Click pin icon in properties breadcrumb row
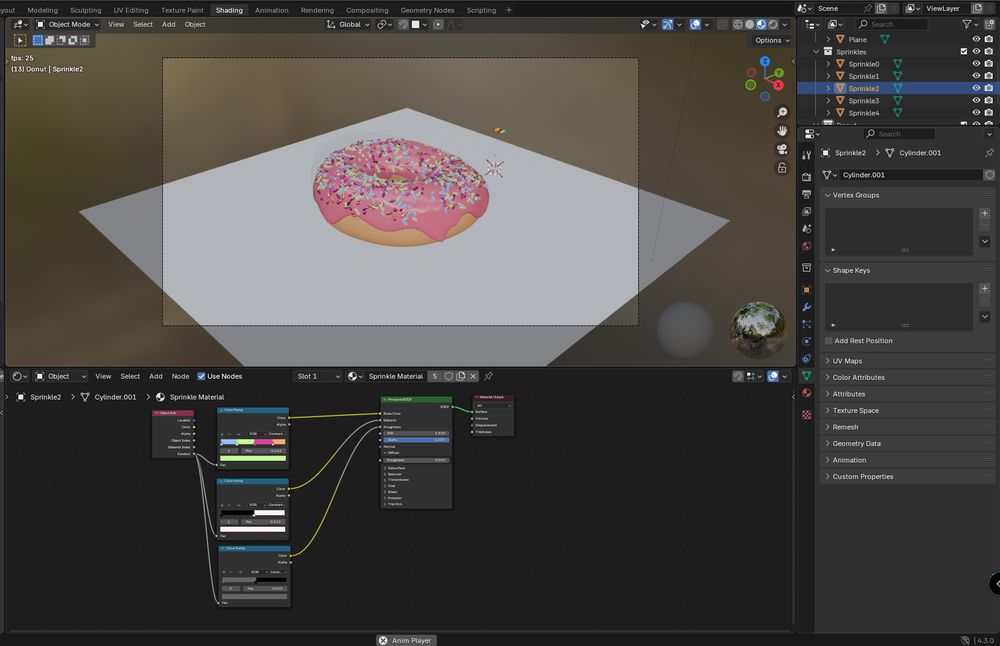1000x646 pixels. 989,153
